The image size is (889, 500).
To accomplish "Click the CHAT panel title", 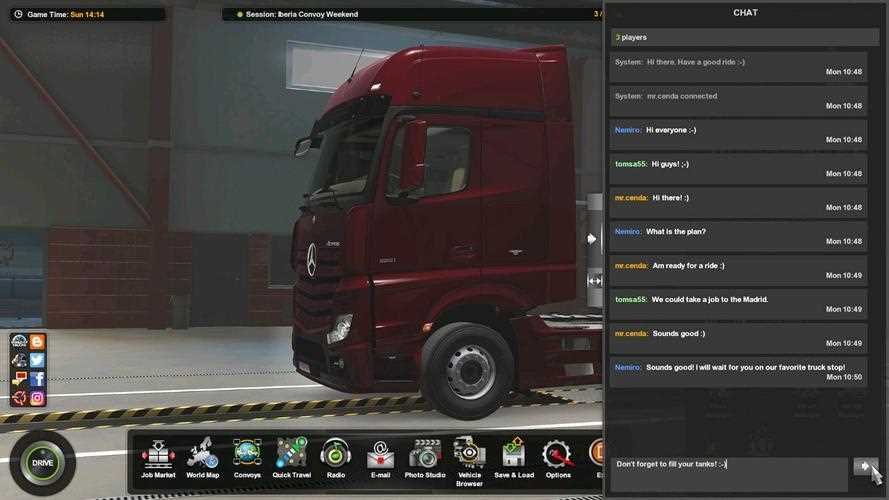I will [x=745, y=12].
